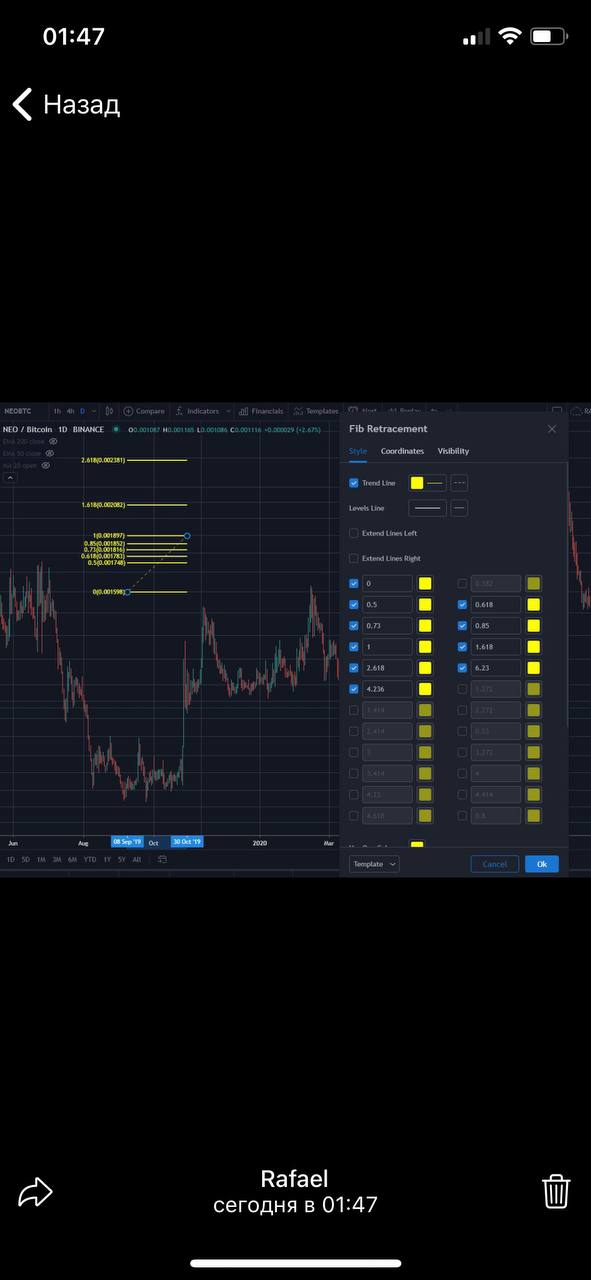
Task: Uncheck the 4.236 level checkbox
Action: tap(354, 689)
